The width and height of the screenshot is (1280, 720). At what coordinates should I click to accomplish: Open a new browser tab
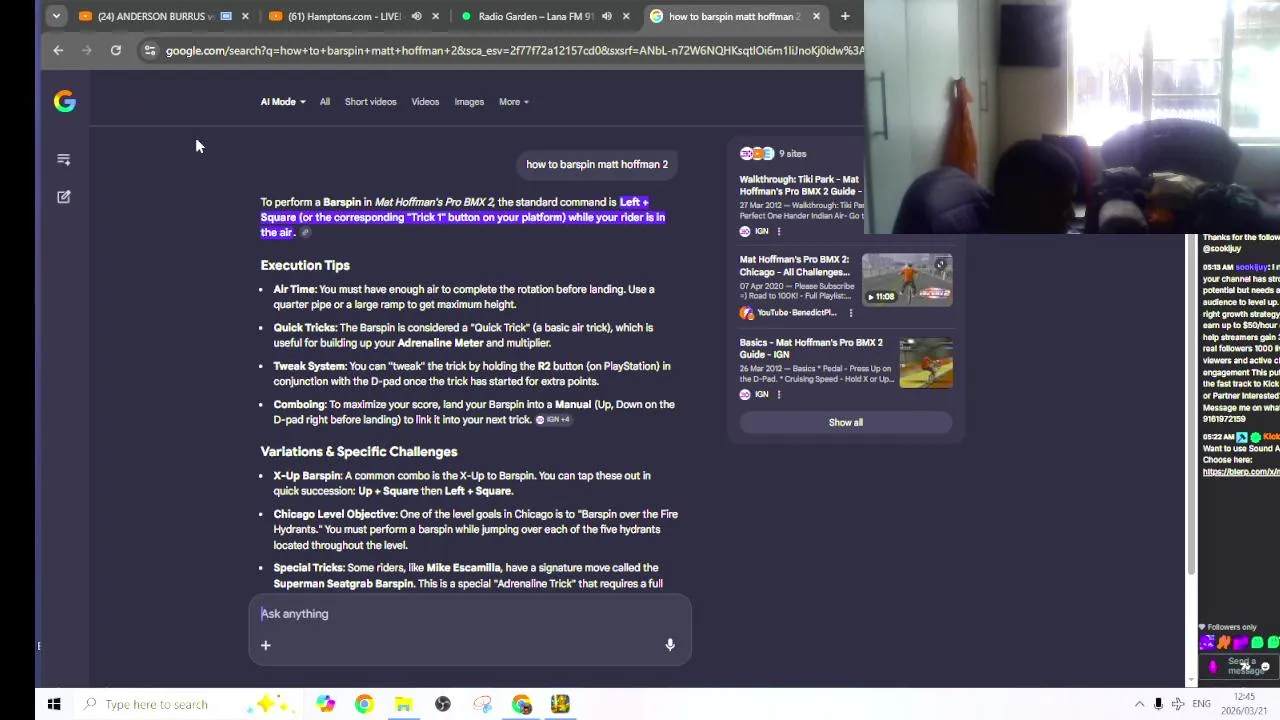coord(845,16)
